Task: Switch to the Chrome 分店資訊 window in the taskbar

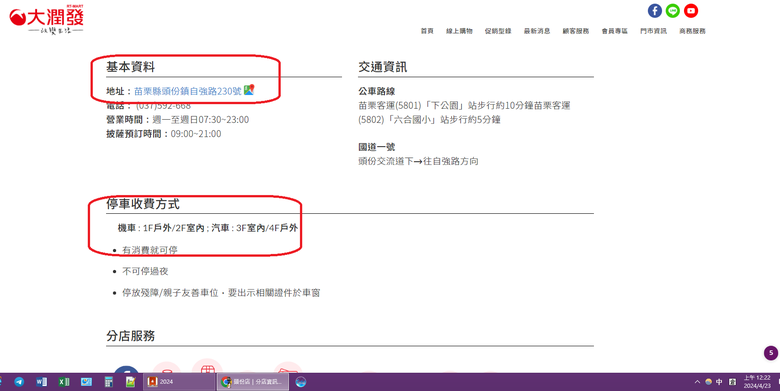Action: tap(253, 382)
